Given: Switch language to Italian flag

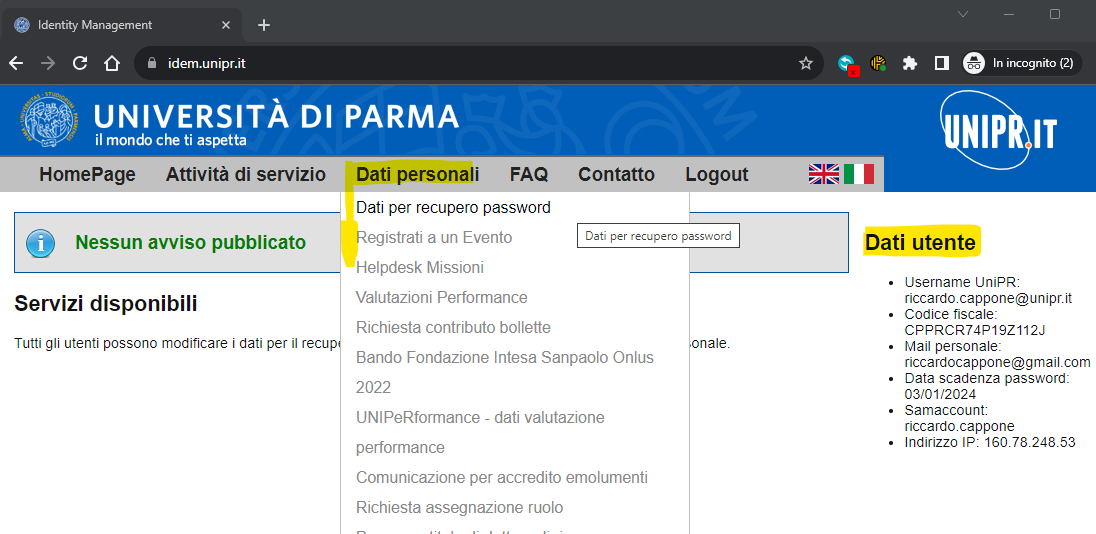Looking at the screenshot, I should point(859,174).
